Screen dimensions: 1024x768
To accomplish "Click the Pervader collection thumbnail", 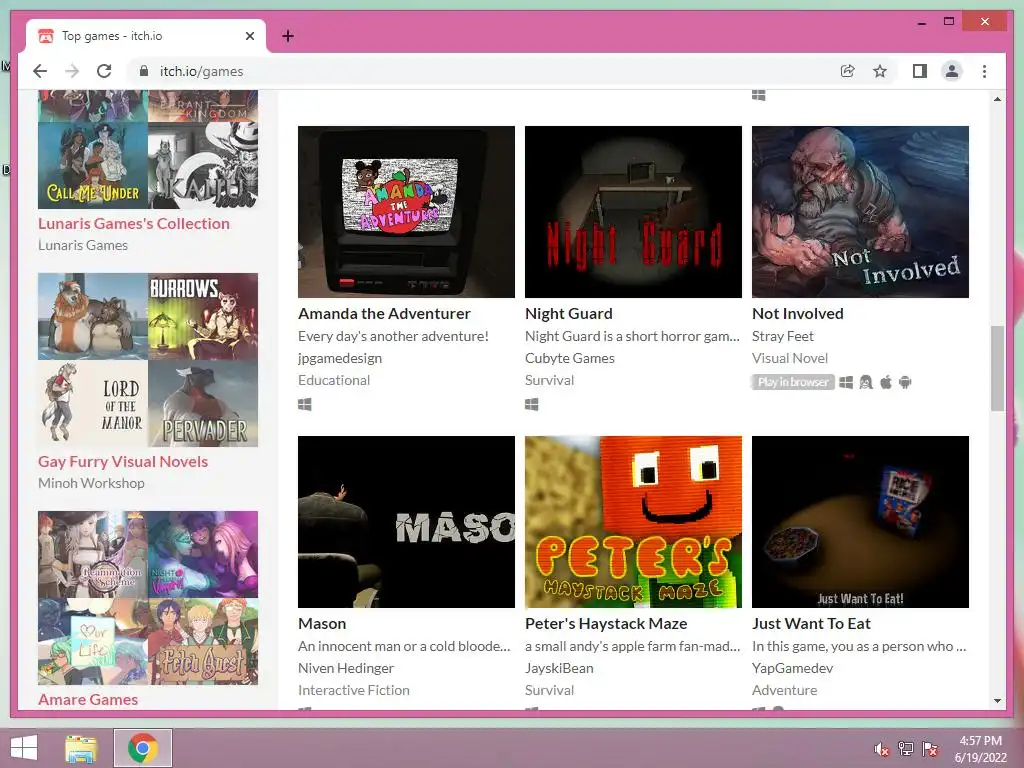I will [203, 404].
